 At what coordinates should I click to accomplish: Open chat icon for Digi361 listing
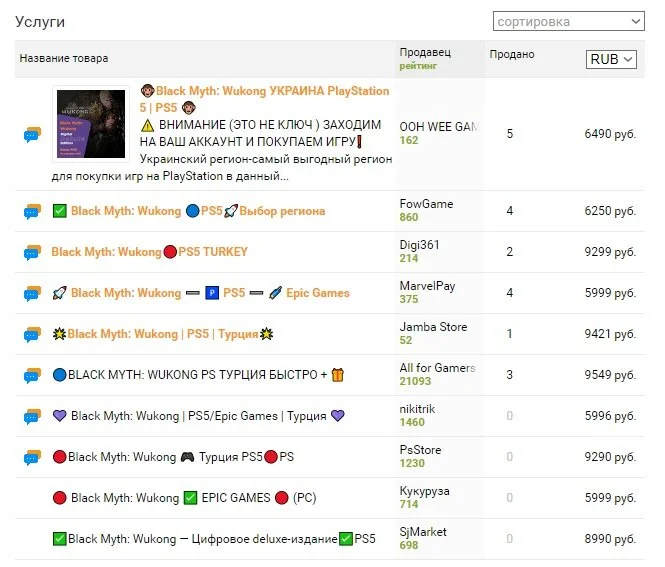[x=32, y=252]
